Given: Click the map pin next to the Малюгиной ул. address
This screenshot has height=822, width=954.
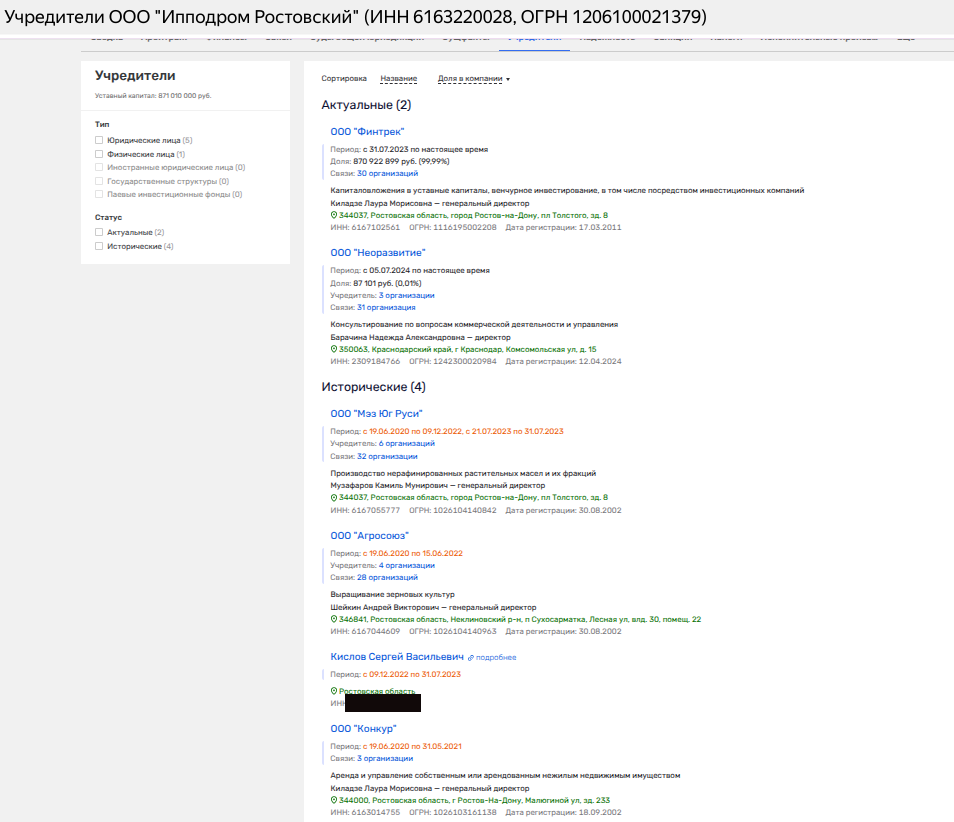Looking at the screenshot, I should pos(334,800).
